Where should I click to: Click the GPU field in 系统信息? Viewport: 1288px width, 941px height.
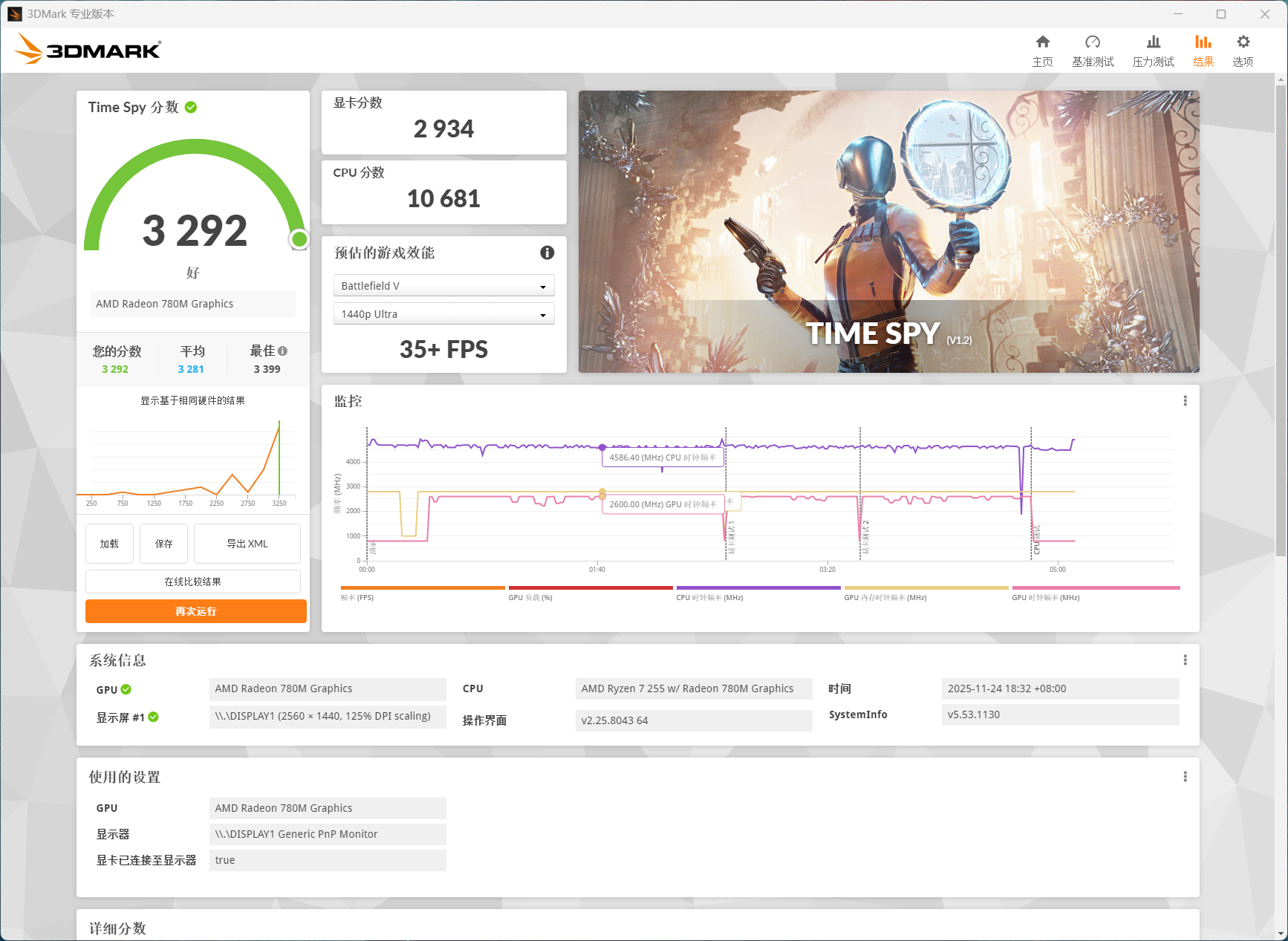click(x=328, y=688)
